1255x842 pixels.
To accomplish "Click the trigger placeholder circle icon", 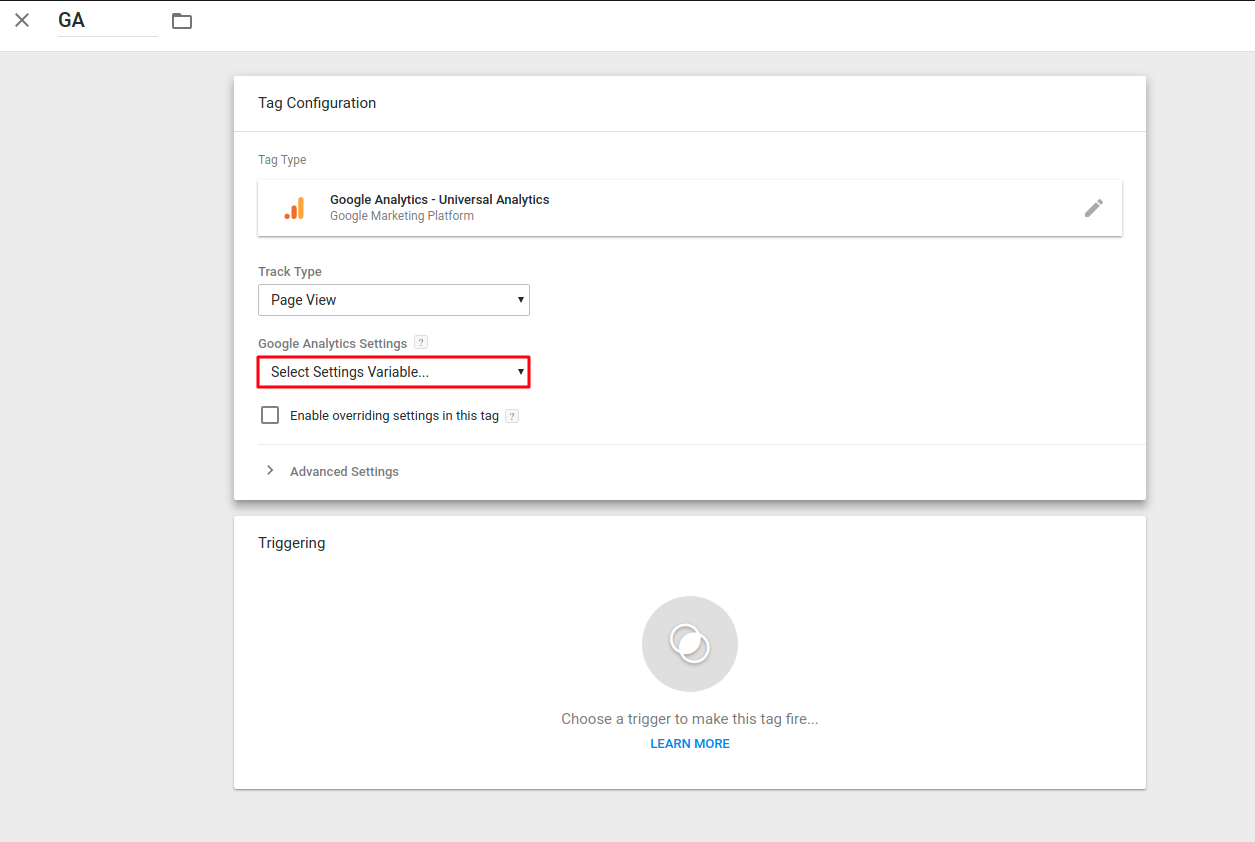I will pyautogui.click(x=690, y=644).
